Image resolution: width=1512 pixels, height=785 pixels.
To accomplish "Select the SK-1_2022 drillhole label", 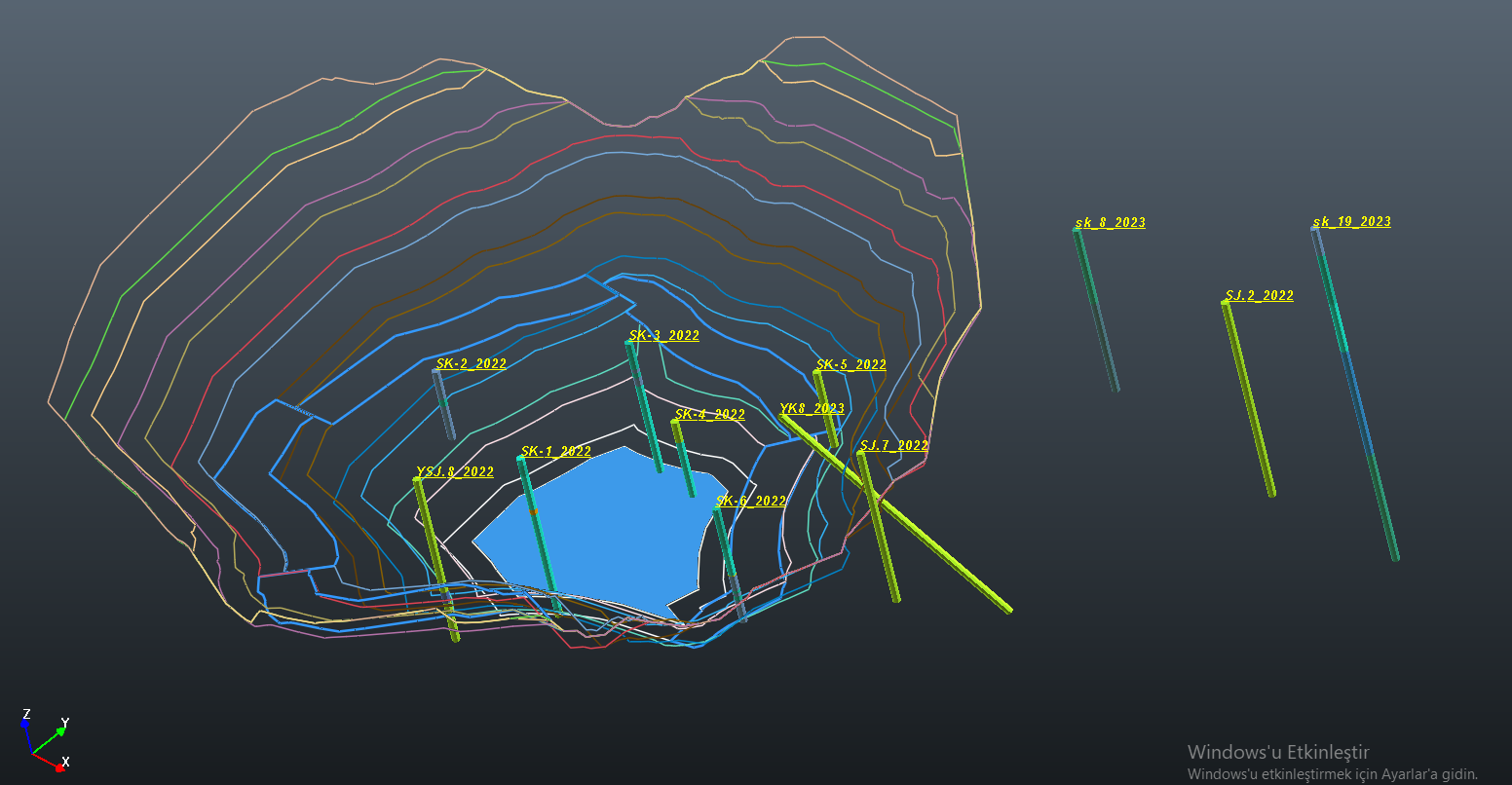I will 555,451.
